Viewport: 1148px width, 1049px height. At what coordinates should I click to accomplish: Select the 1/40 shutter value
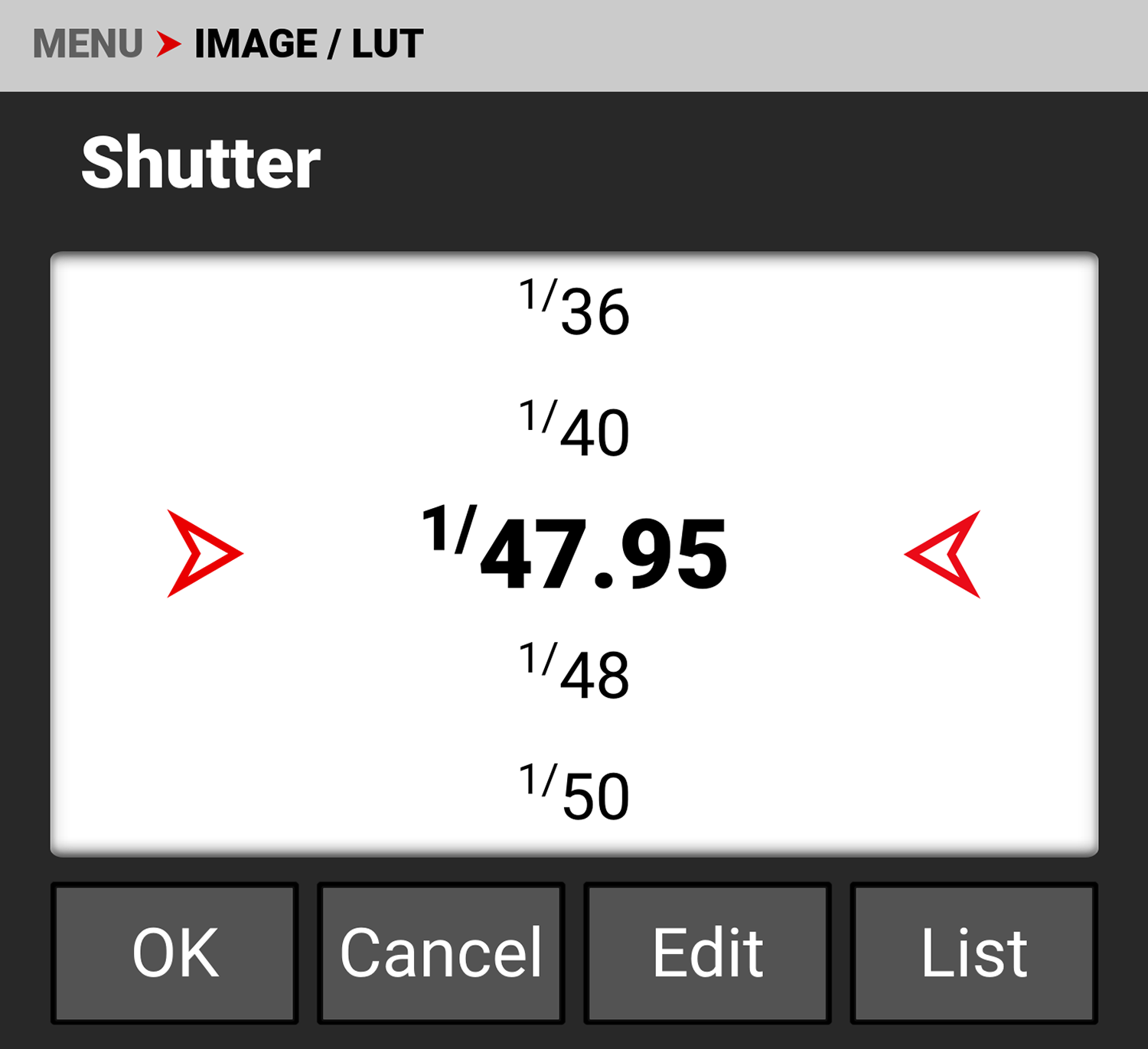pyautogui.click(x=575, y=429)
